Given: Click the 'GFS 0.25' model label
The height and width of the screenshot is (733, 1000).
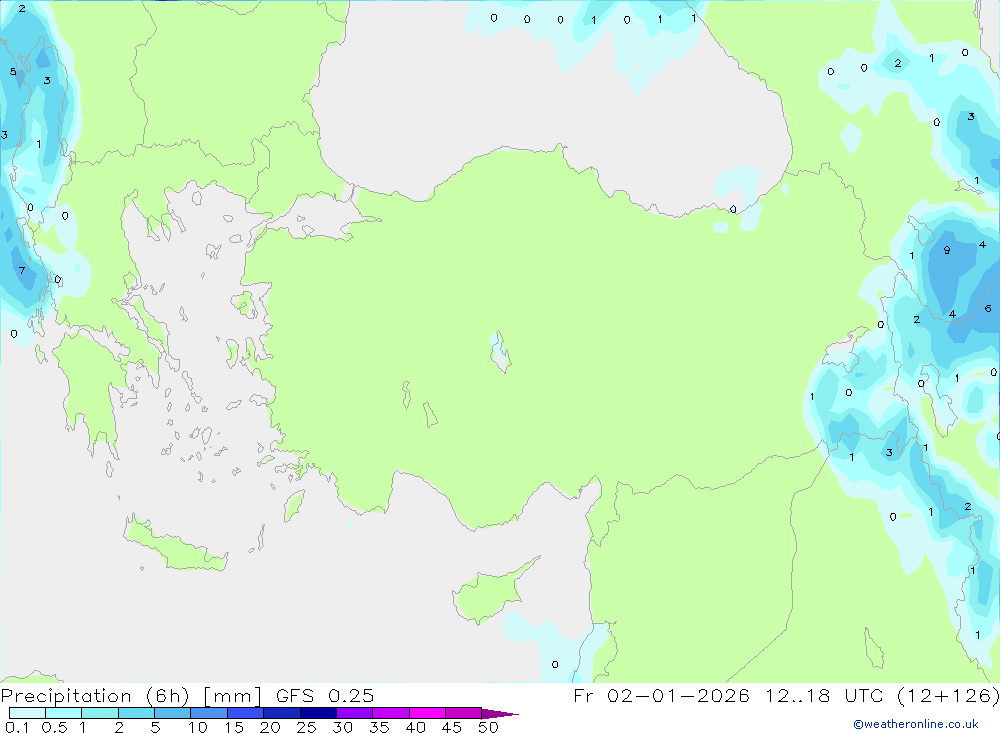Looking at the screenshot, I should (x=325, y=696).
